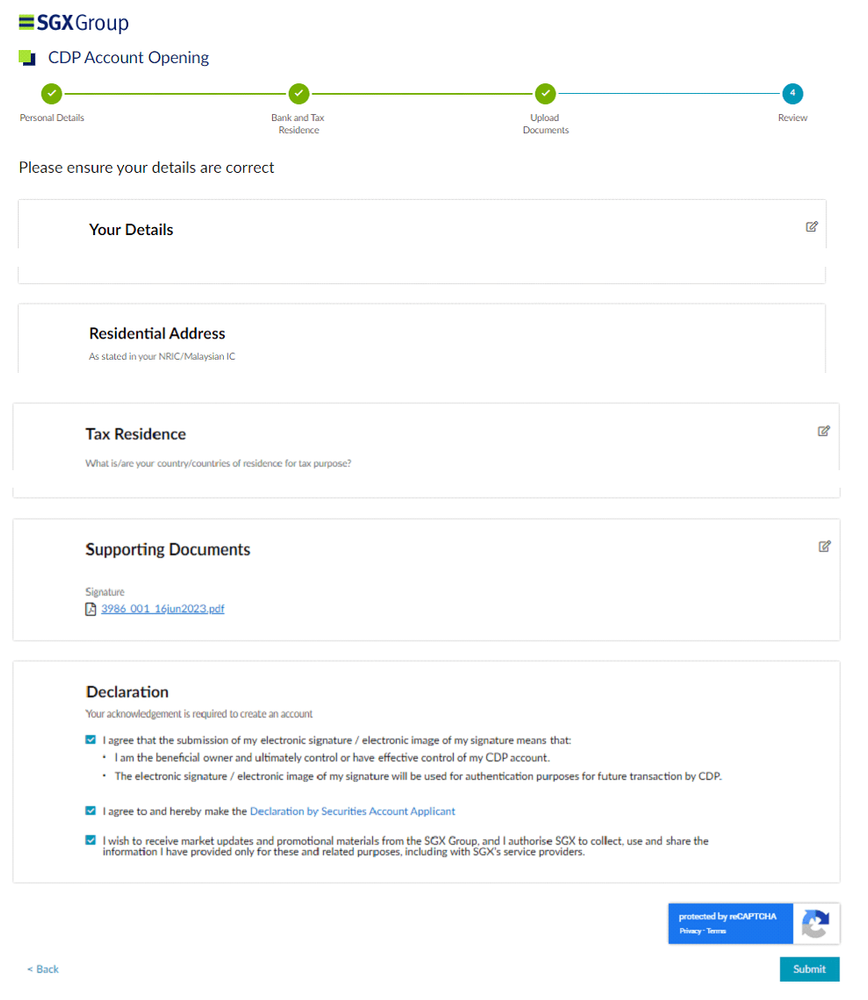868x1000 pixels.
Task: Click the Upload Documents green checkmark
Action: [545, 93]
